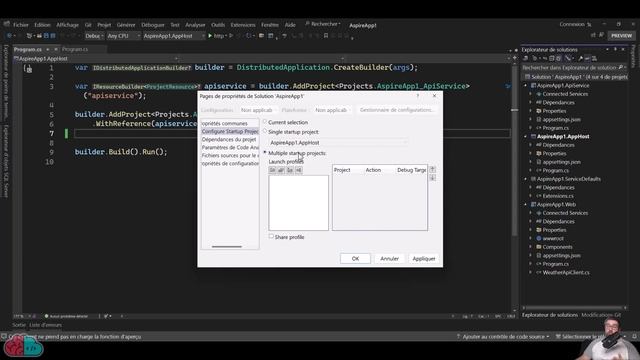Open the Fichier menu
This screenshot has height=360, width=640.
[x=21, y=25]
